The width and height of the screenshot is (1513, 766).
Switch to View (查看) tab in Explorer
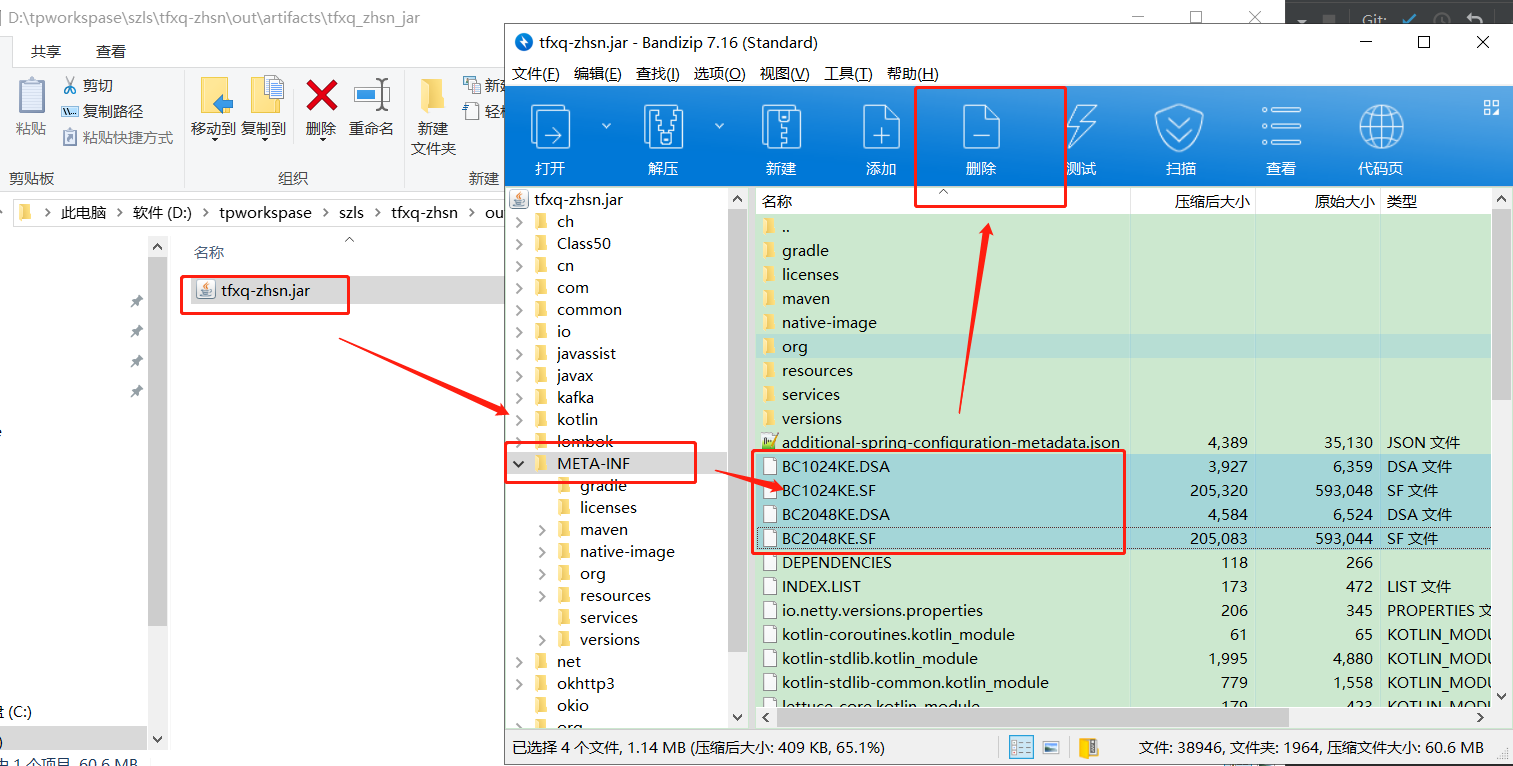pos(111,51)
